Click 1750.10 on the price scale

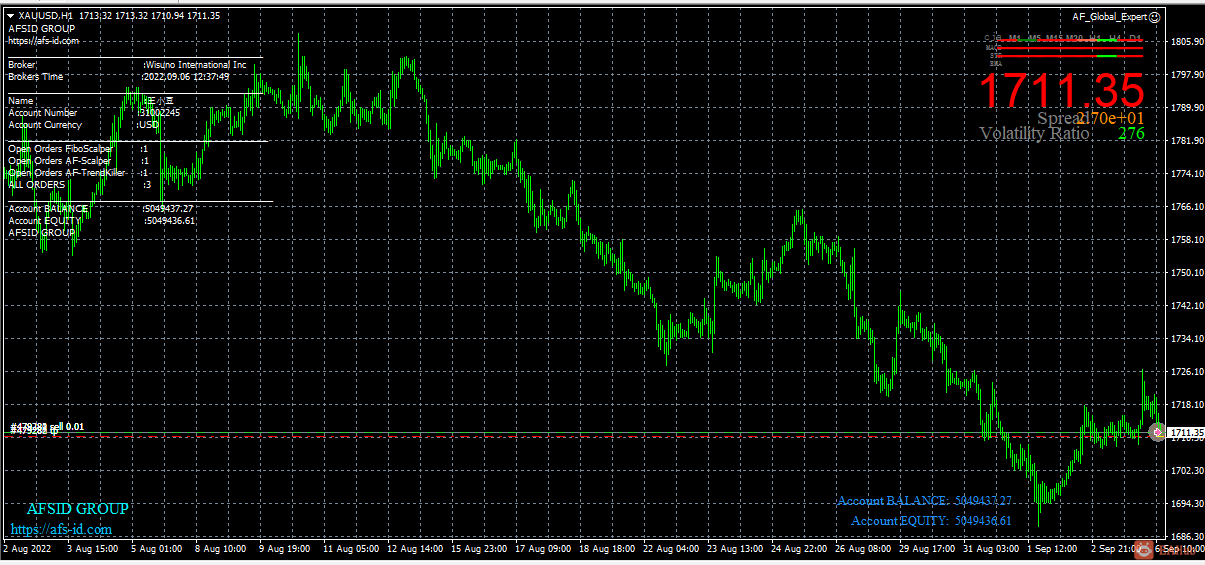[1185, 273]
